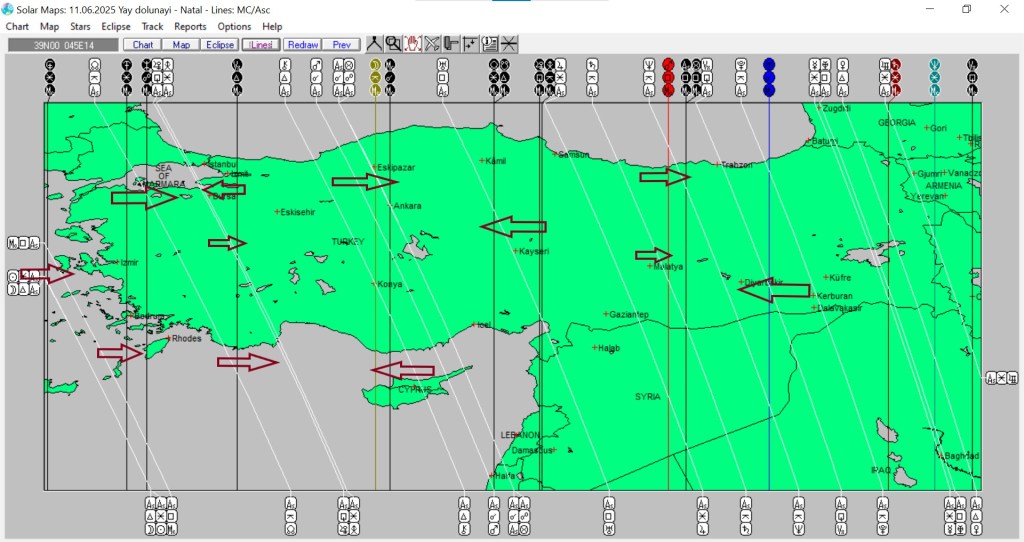Activate the magnifying glass zoom tool
1024x542 pixels.
[393, 44]
